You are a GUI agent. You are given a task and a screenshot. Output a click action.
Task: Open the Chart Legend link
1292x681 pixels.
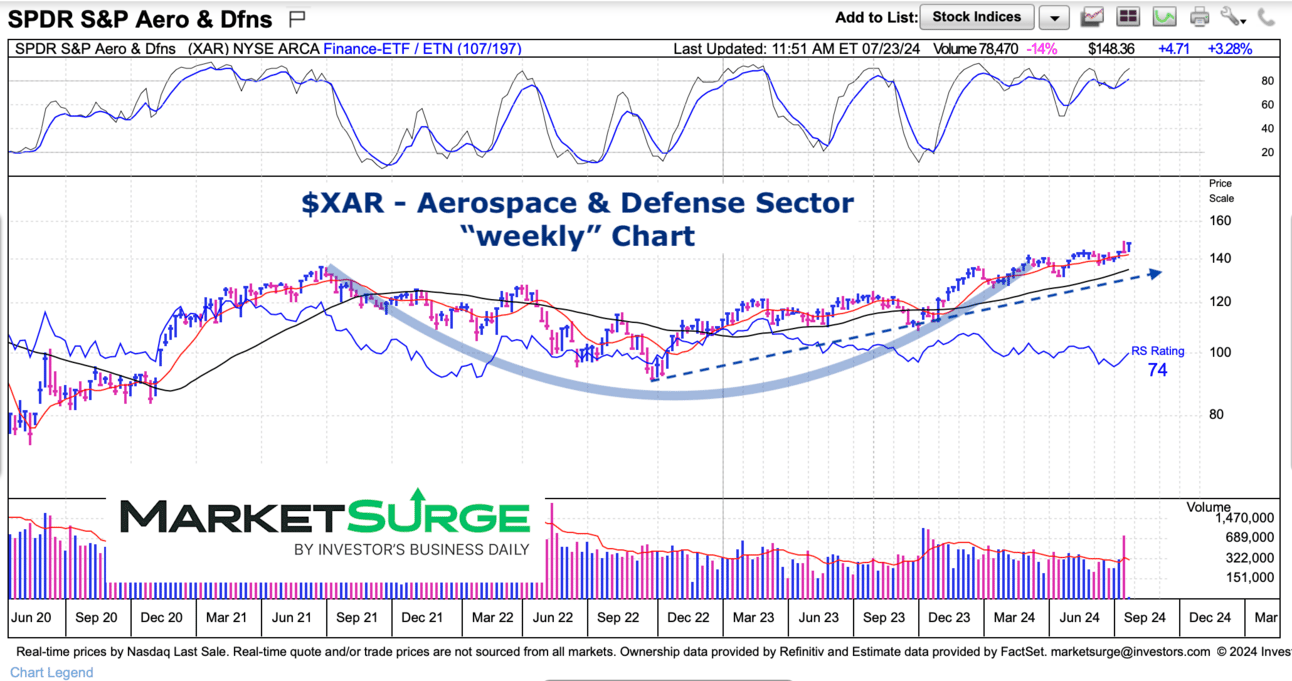[x=52, y=672]
